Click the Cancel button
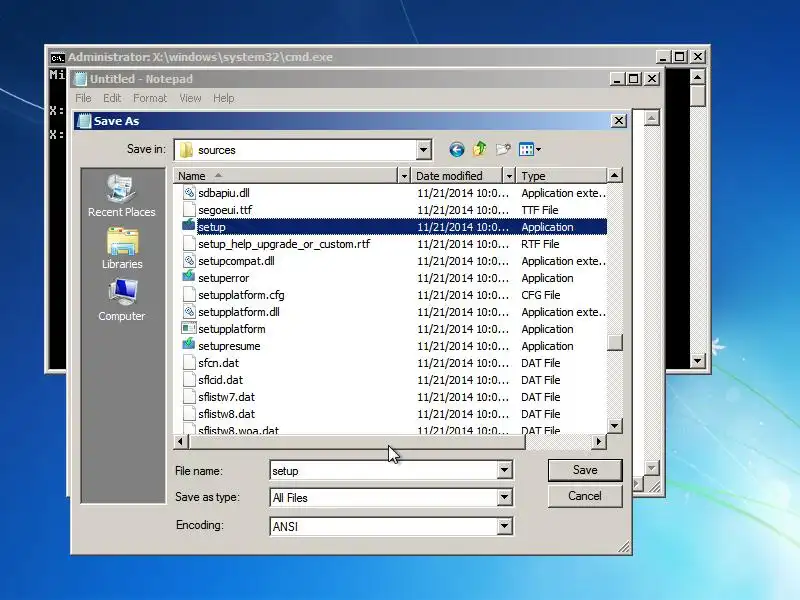This screenshot has height=600, width=800. pyautogui.click(x=585, y=496)
